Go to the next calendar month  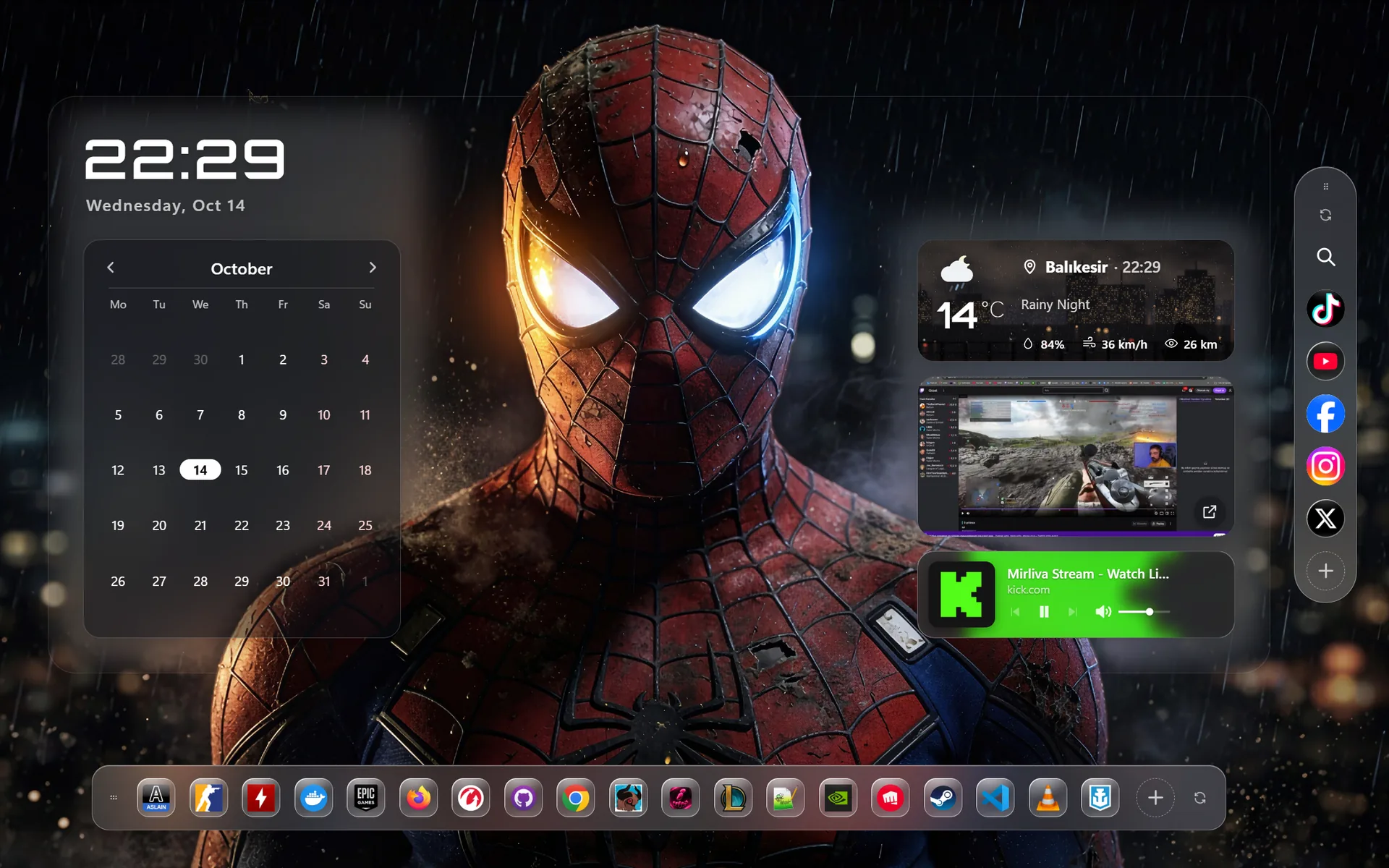(373, 268)
